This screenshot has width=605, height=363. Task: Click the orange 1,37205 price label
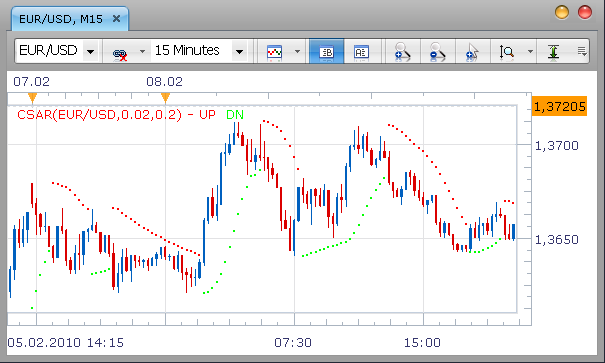559,106
